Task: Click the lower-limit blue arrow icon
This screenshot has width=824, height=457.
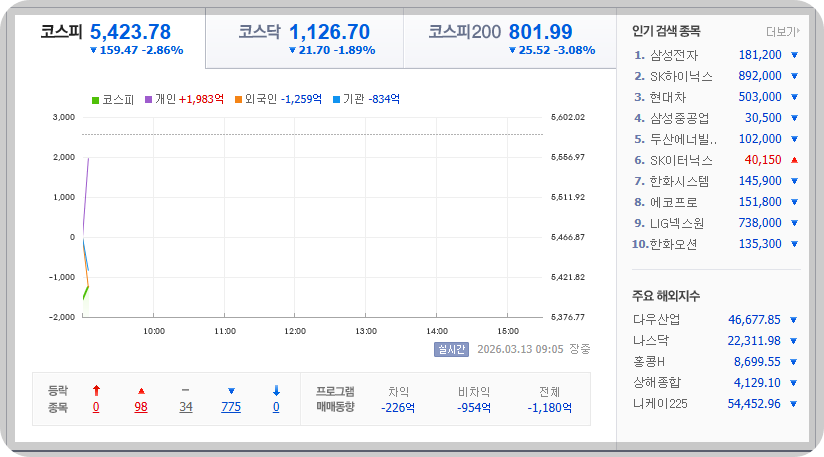Action: click(x=276, y=390)
